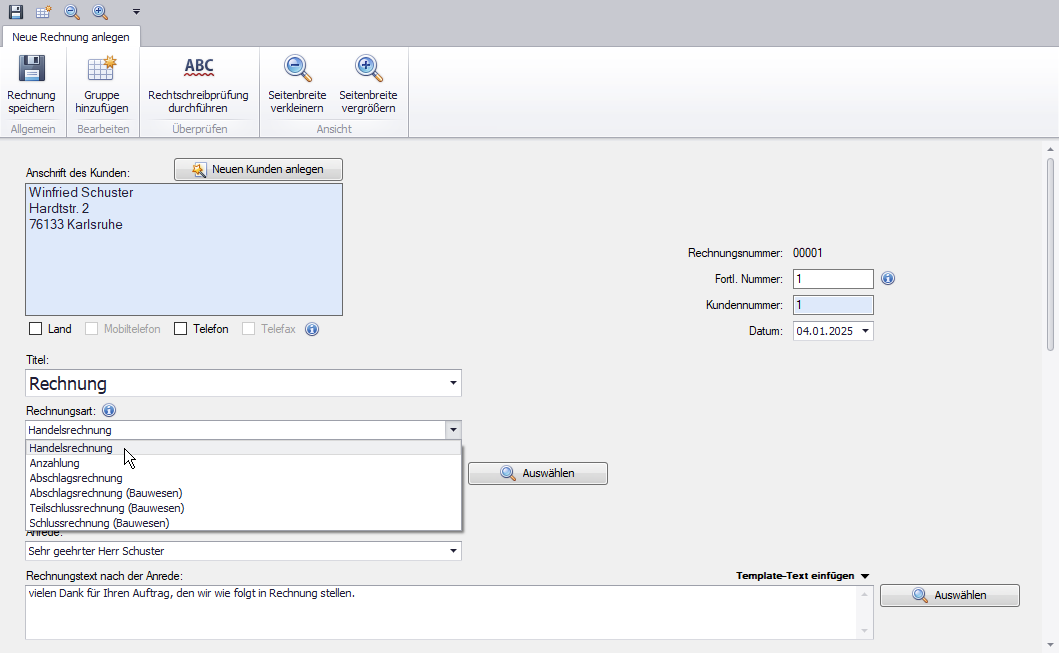
Task: Reduce page width with Seitenbreite verkleinern
Action: point(297,84)
